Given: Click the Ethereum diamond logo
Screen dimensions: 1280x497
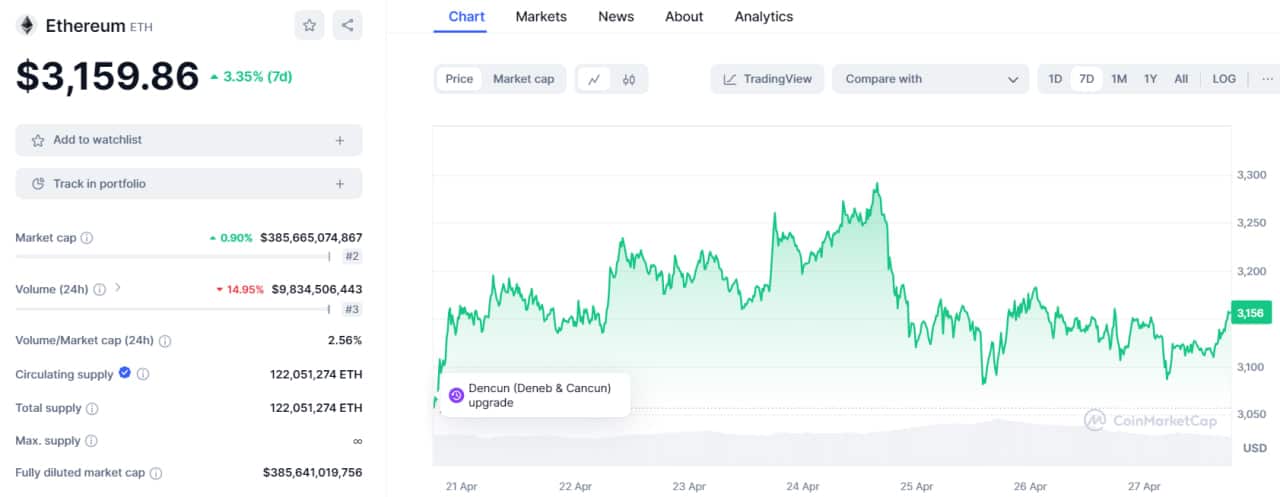Looking at the screenshot, I should pyautogui.click(x=26, y=26).
